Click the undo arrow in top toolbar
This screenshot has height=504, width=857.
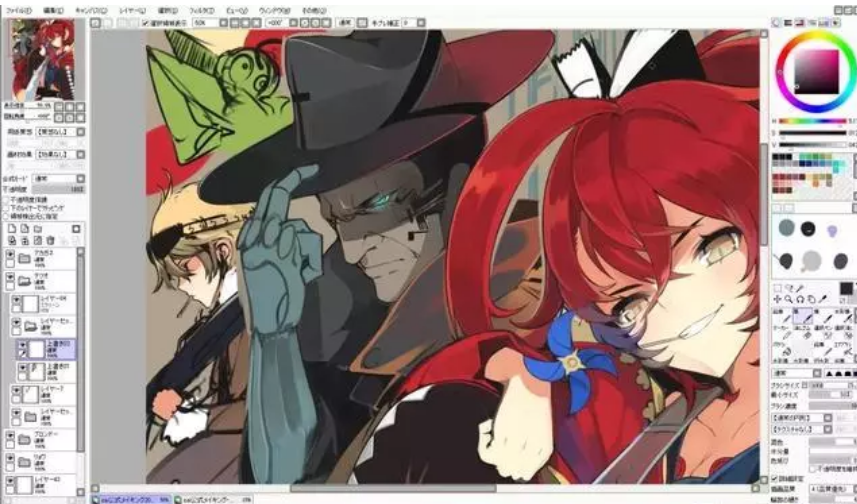click(x=96, y=23)
